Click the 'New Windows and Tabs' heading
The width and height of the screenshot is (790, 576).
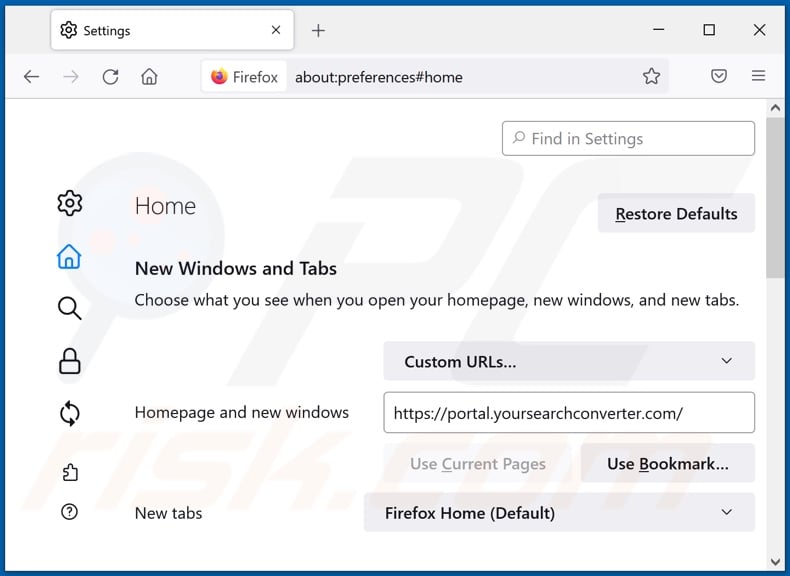point(236,268)
